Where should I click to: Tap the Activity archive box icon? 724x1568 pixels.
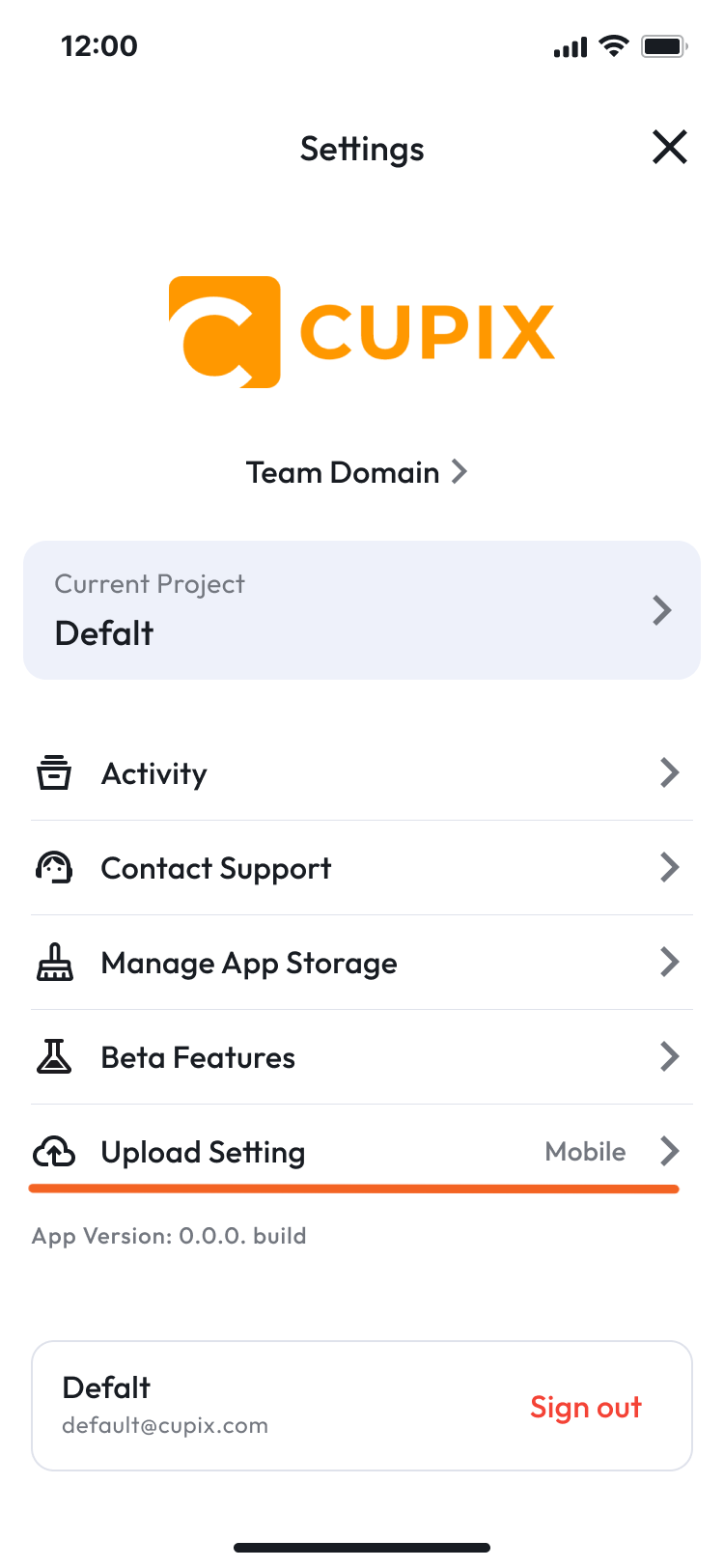pyautogui.click(x=54, y=773)
